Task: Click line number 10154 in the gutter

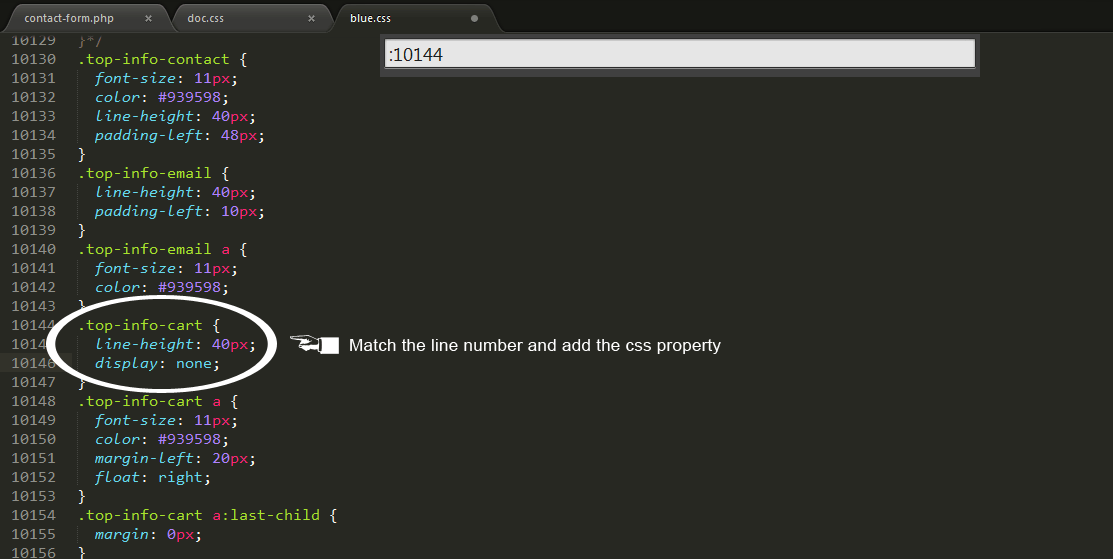Action: [34, 515]
